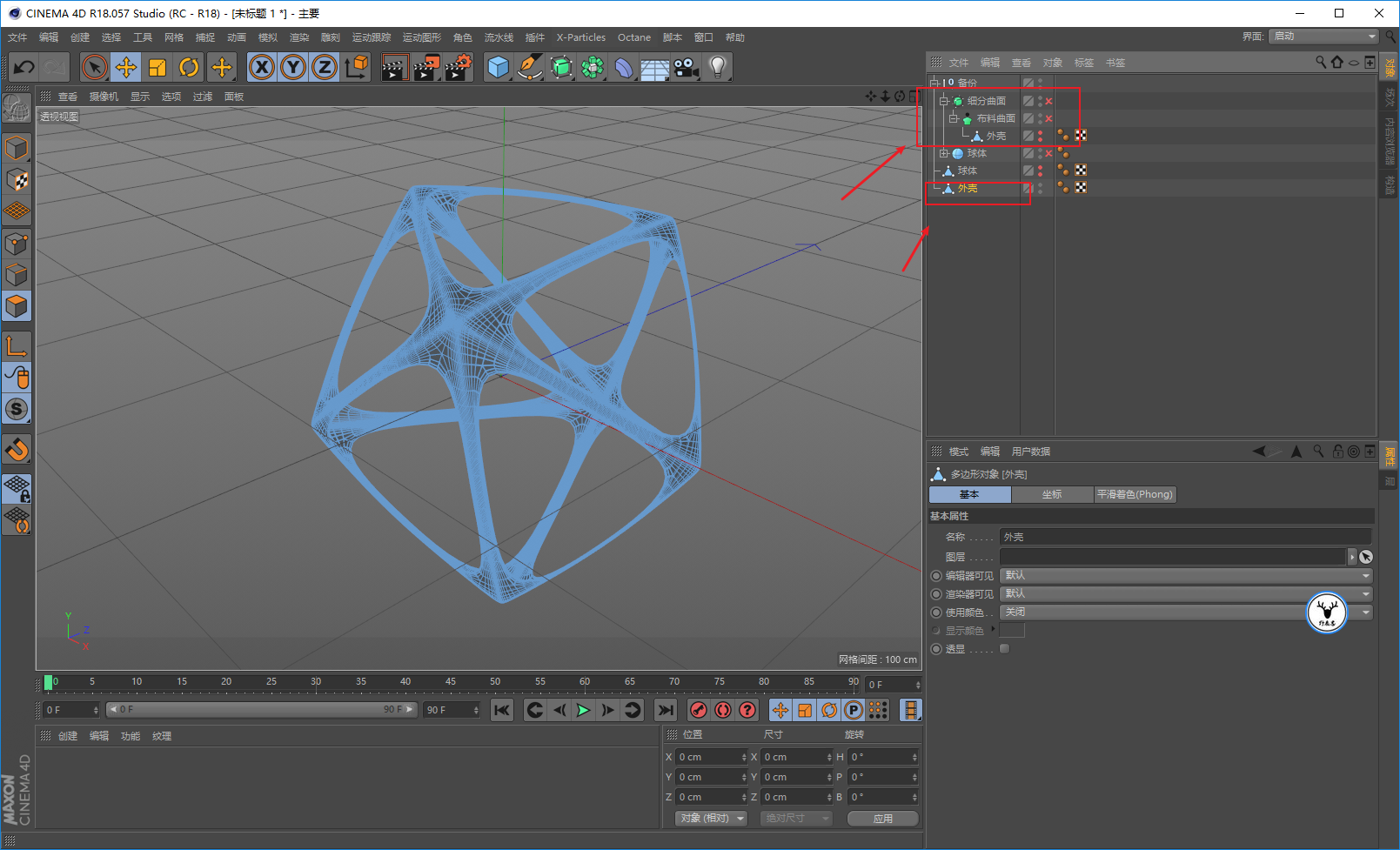This screenshot has width=1400, height=850.
Task: Open the X-Particles menu
Action: tap(581, 37)
